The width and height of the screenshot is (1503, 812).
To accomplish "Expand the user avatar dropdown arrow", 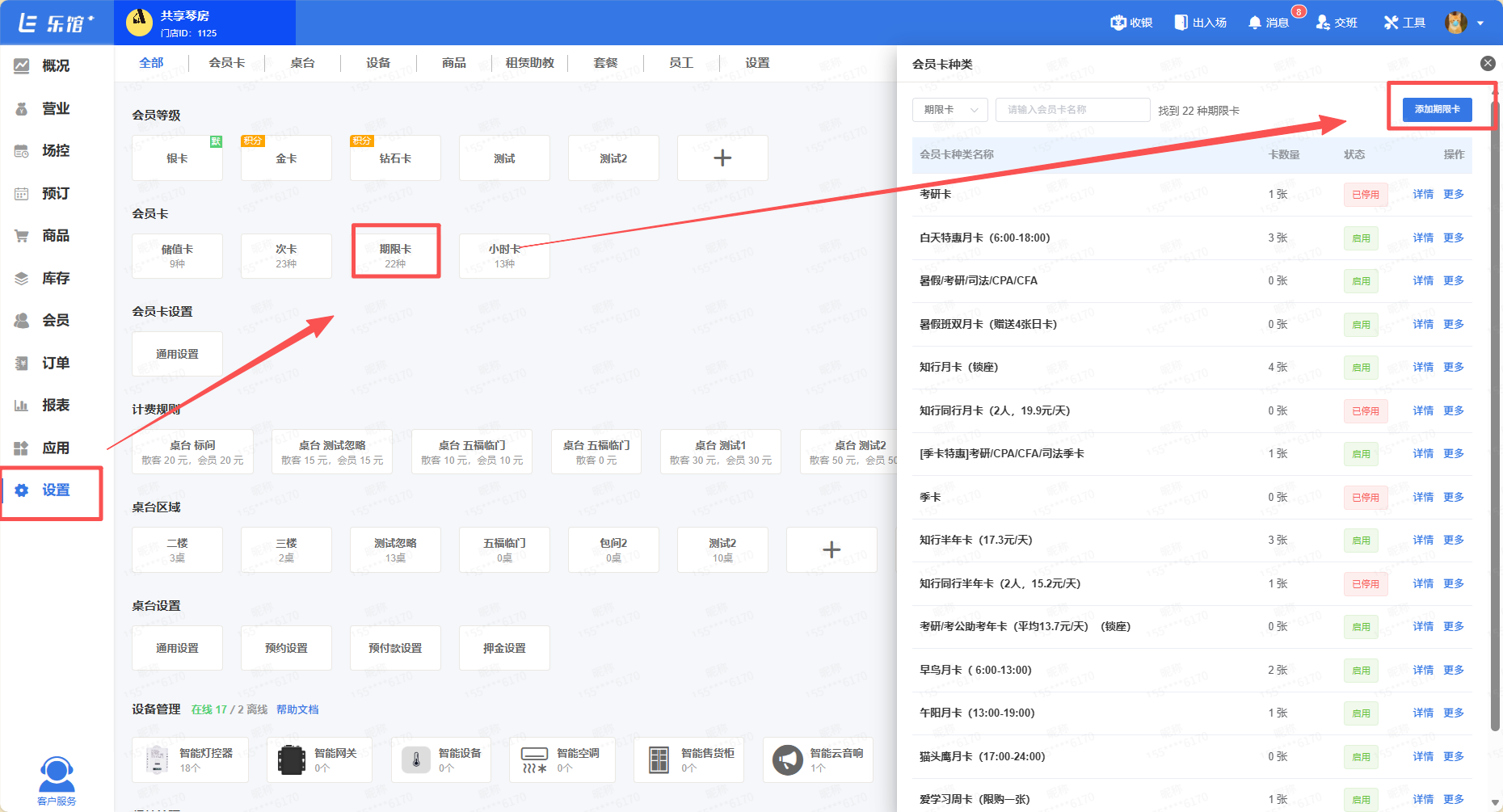I will click(x=1480, y=23).
